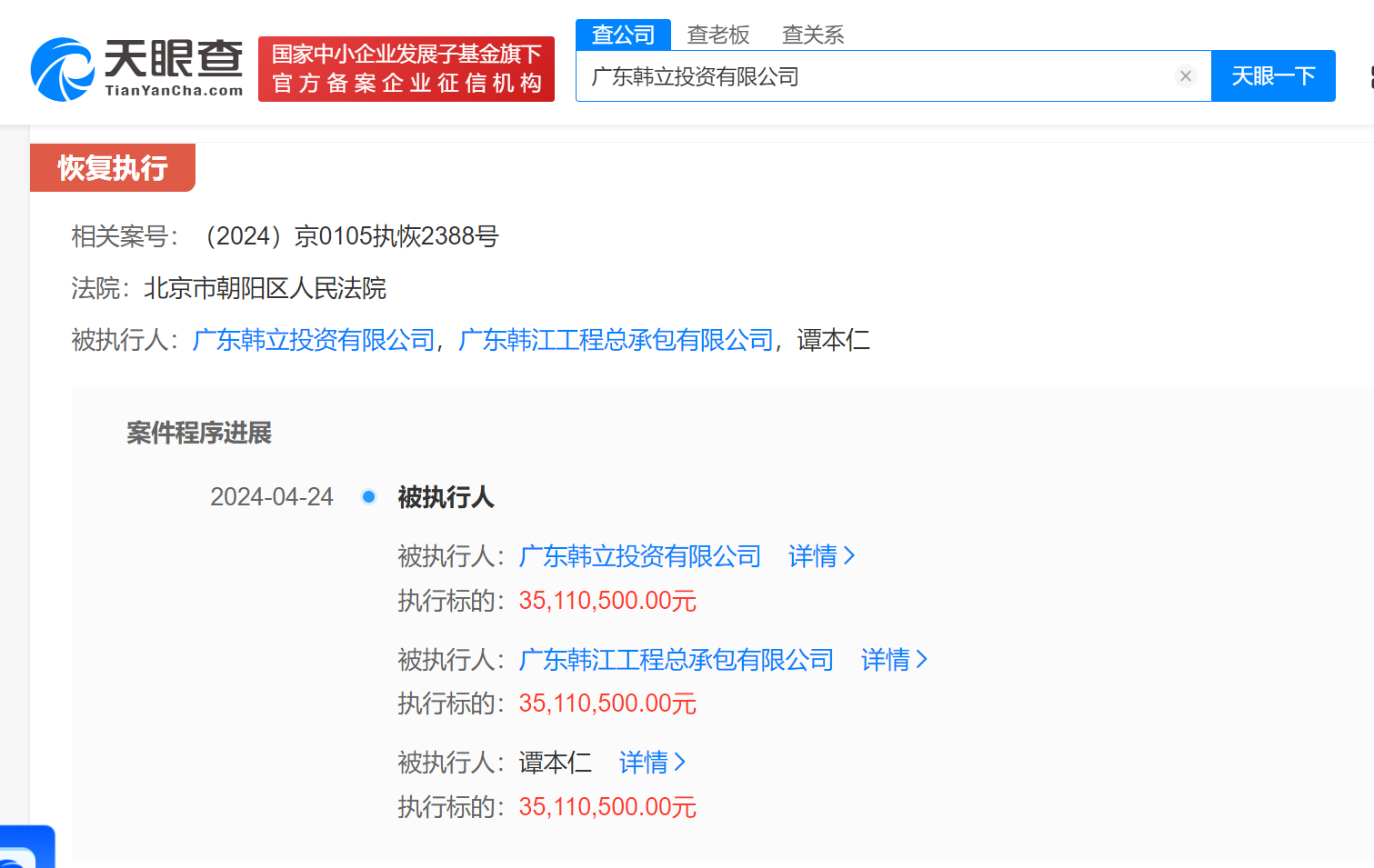The width and height of the screenshot is (1374, 868).
Task: Select the 查公司 tab
Action: [x=623, y=34]
